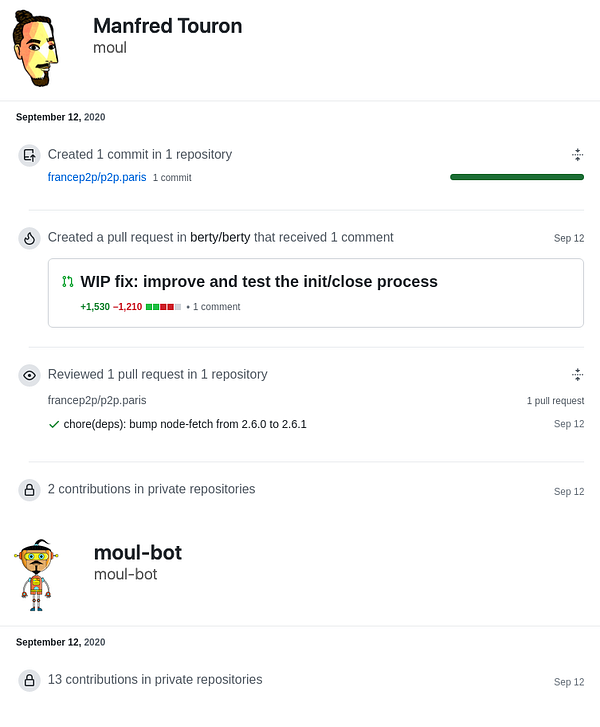The width and height of the screenshot is (600, 727).
Task: Click the green pull request icon by WIP fix
Action: [x=68, y=281]
